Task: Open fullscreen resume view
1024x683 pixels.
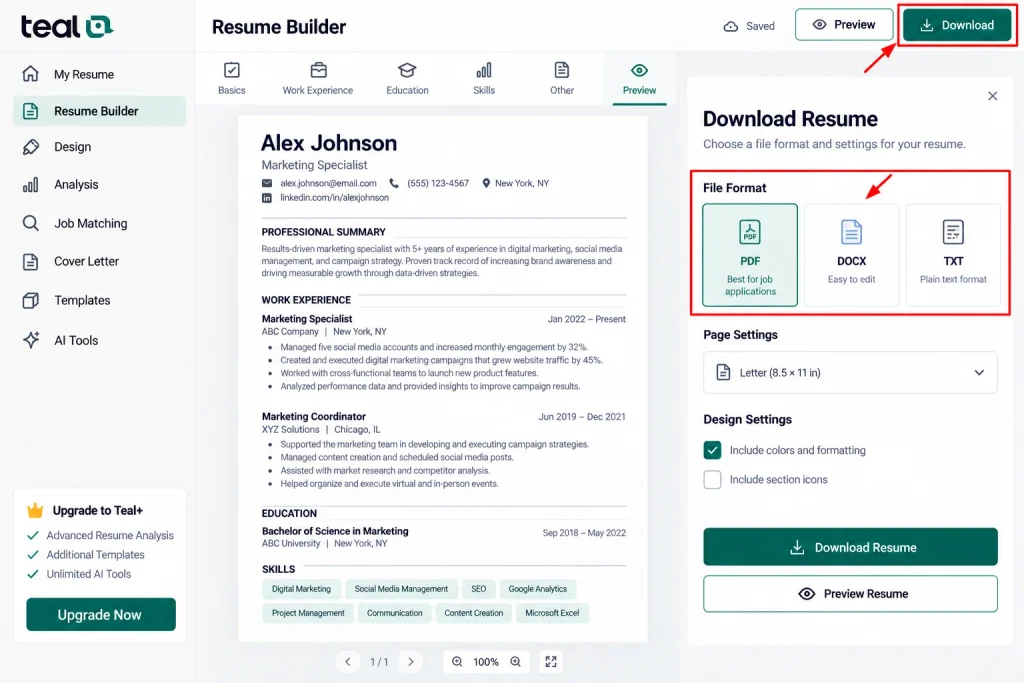Action: pyautogui.click(x=551, y=661)
